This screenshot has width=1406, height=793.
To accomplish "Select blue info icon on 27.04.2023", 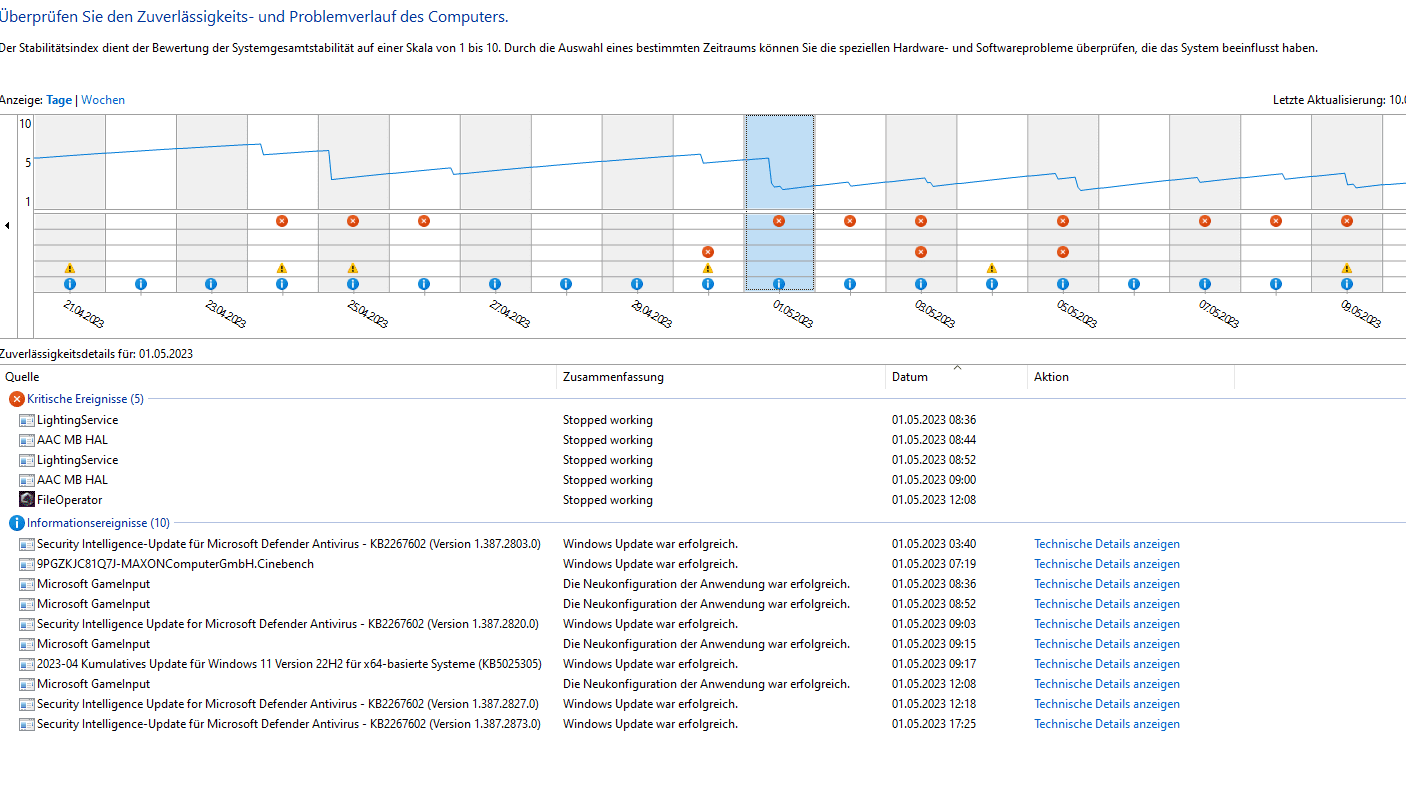I will [495, 284].
